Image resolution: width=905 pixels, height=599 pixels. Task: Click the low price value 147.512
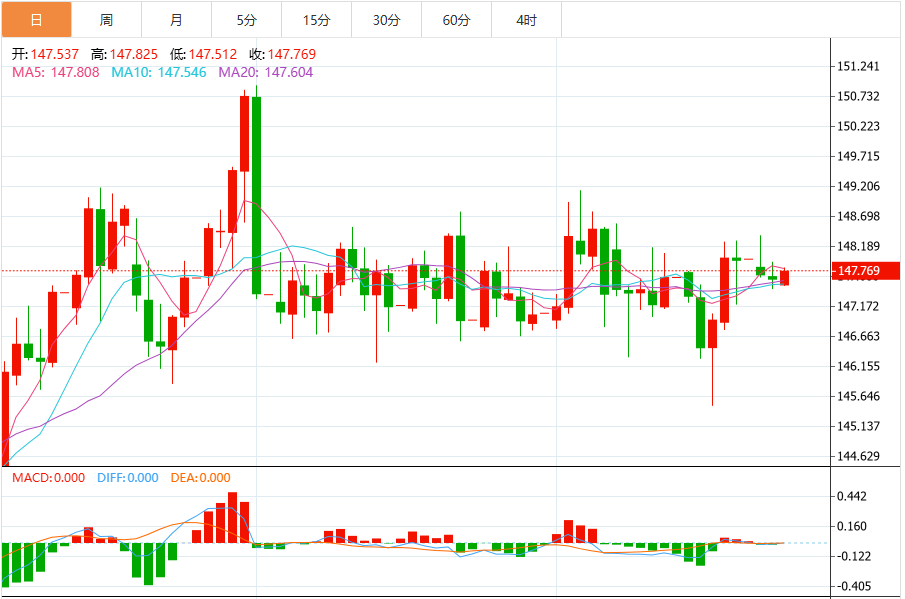(213, 54)
